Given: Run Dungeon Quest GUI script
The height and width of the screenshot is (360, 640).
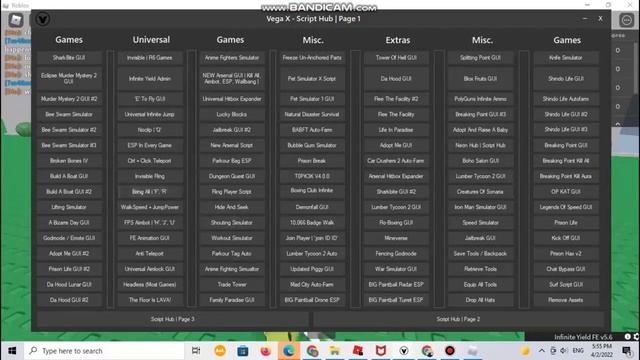Looking at the screenshot, I should [231, 176].
